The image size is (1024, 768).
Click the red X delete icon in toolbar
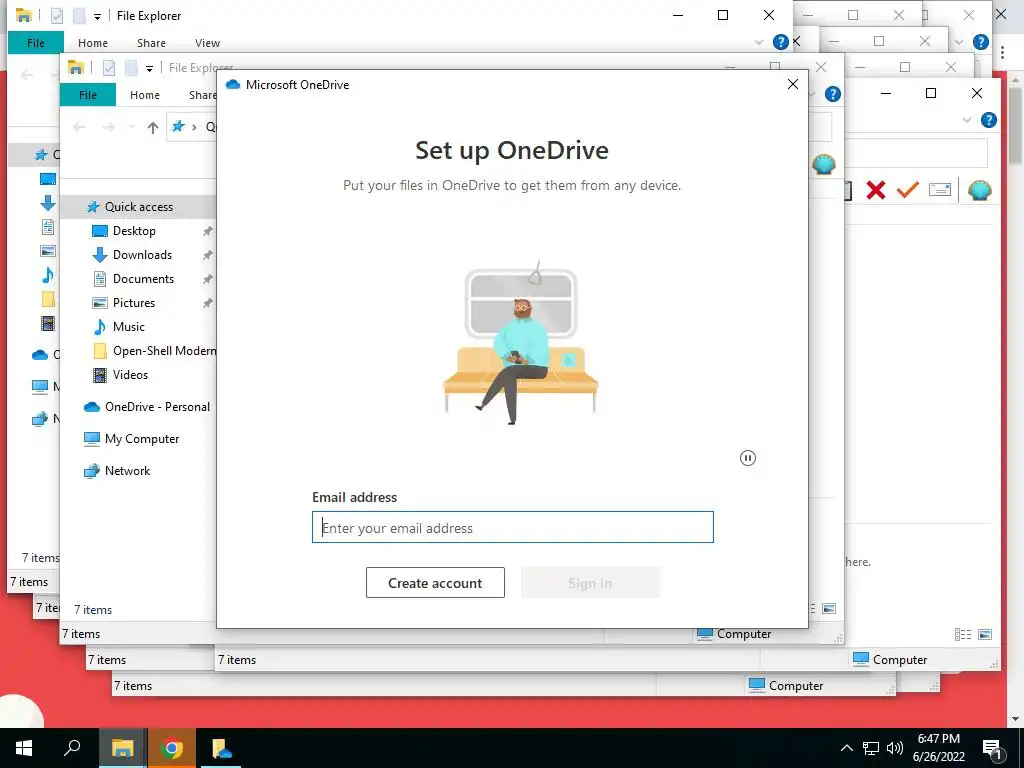[x=876, y=190]
